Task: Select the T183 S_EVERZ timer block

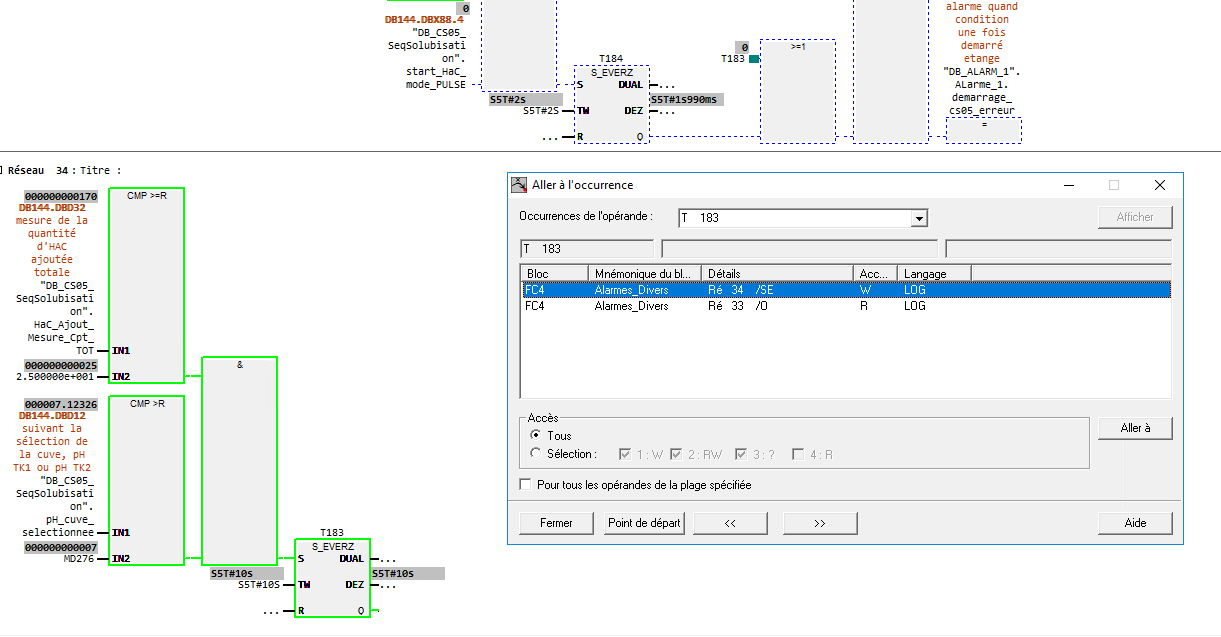Action: (x=332, y=578)
